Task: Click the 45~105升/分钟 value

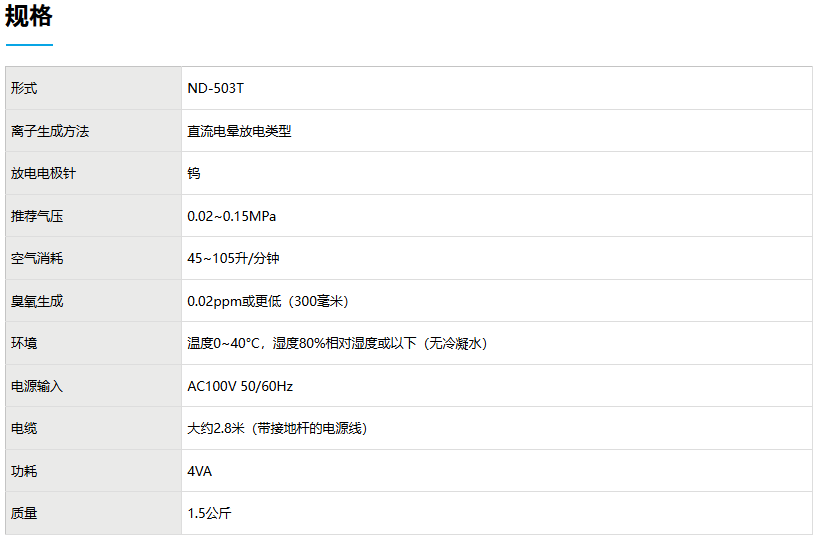Action: coord(233,258)
